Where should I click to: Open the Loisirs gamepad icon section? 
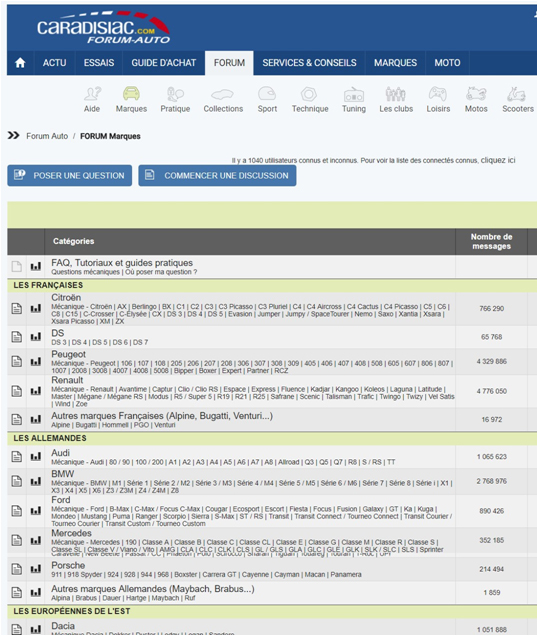pos(438,94)
